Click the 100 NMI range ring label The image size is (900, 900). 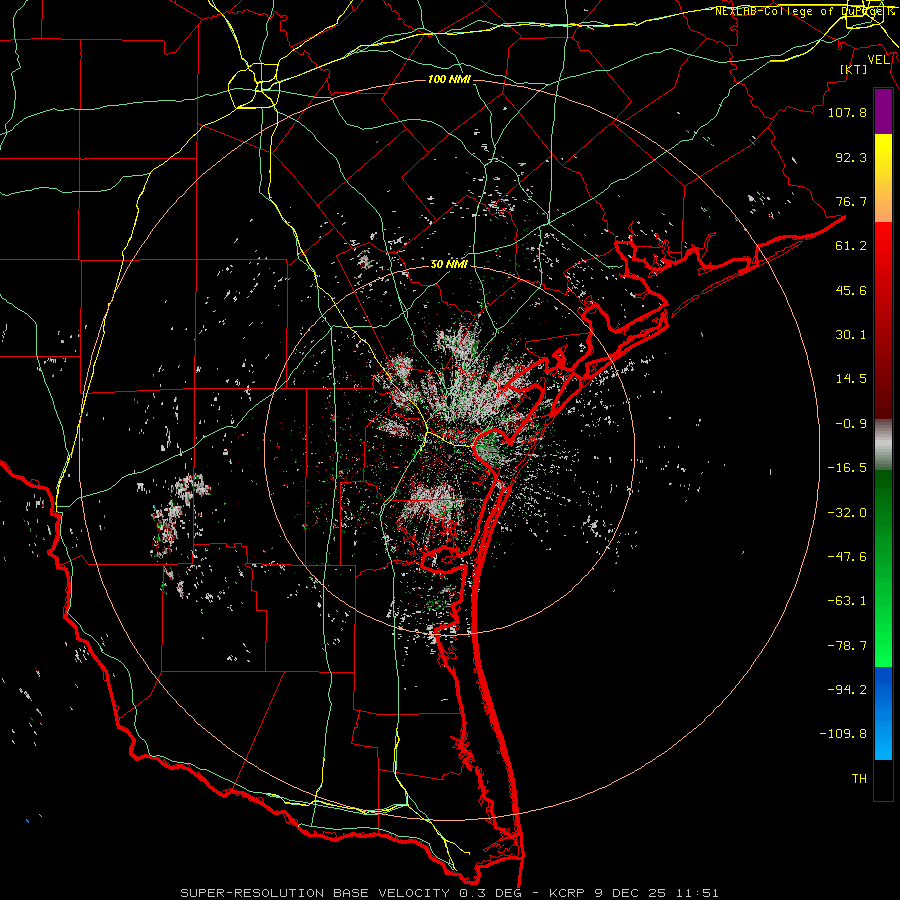[x=449, y=79]
